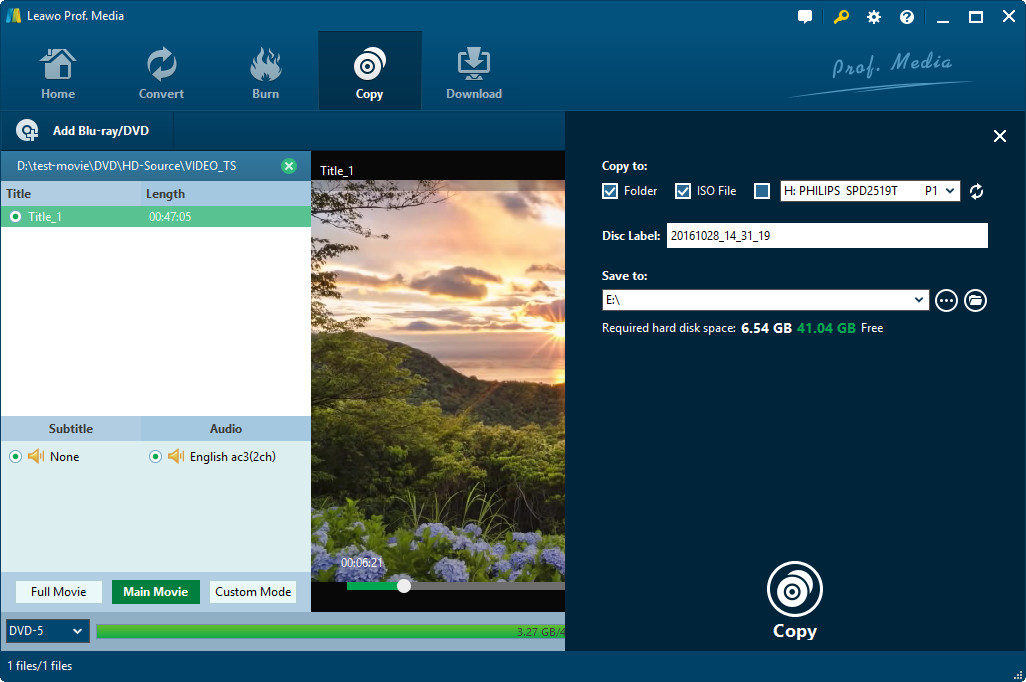This screenshot has width=1026, height=682.
Task: Go to the Convert tab
Action: tap(161, 71)
